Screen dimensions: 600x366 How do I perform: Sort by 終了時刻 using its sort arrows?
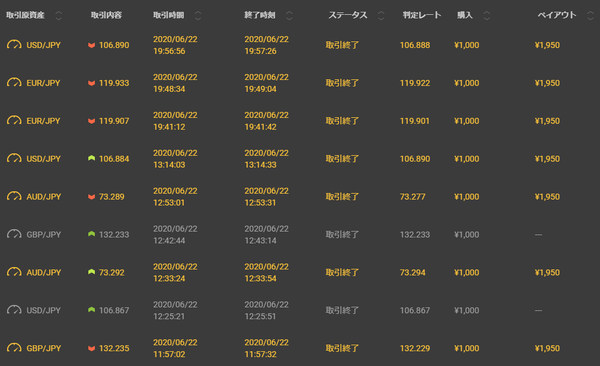289,15
